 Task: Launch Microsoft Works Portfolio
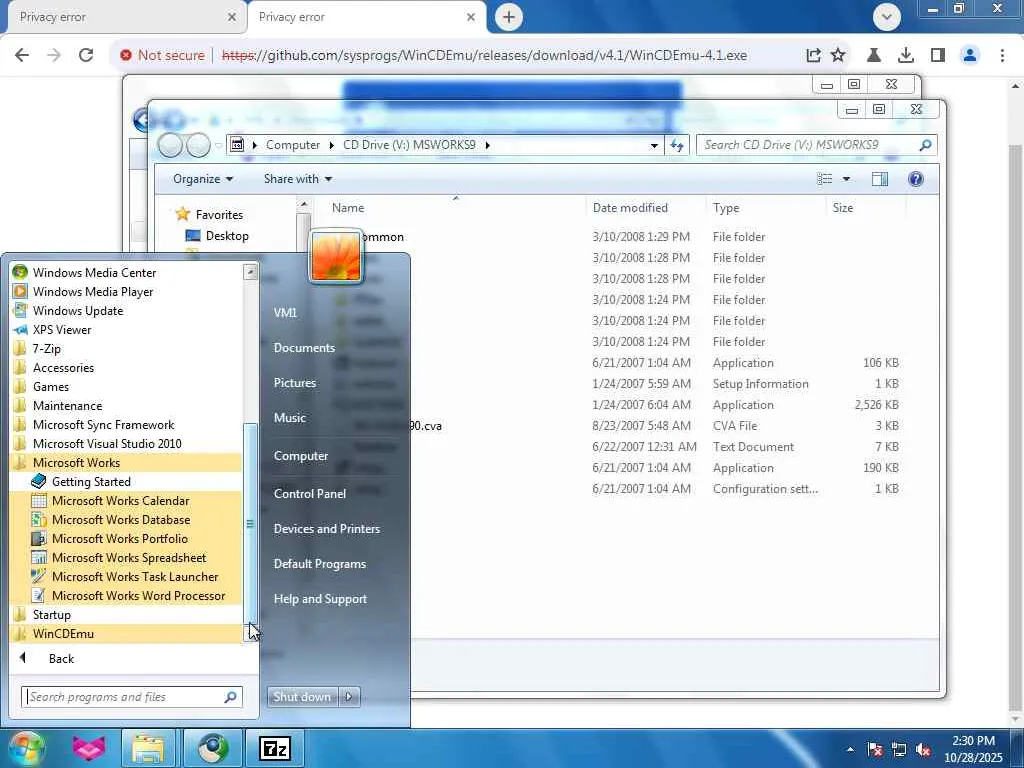click(x=120, y=538)
